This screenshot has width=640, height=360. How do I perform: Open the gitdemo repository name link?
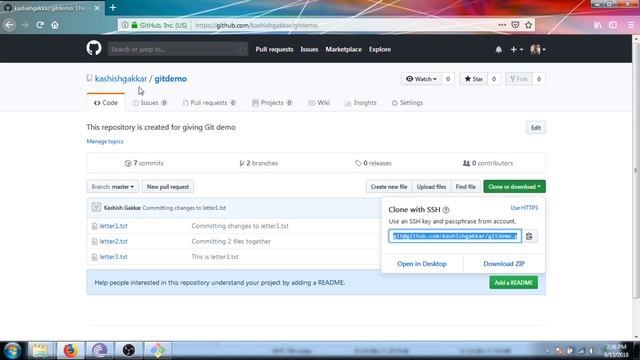pyautogui.click(x=171, y=79)
